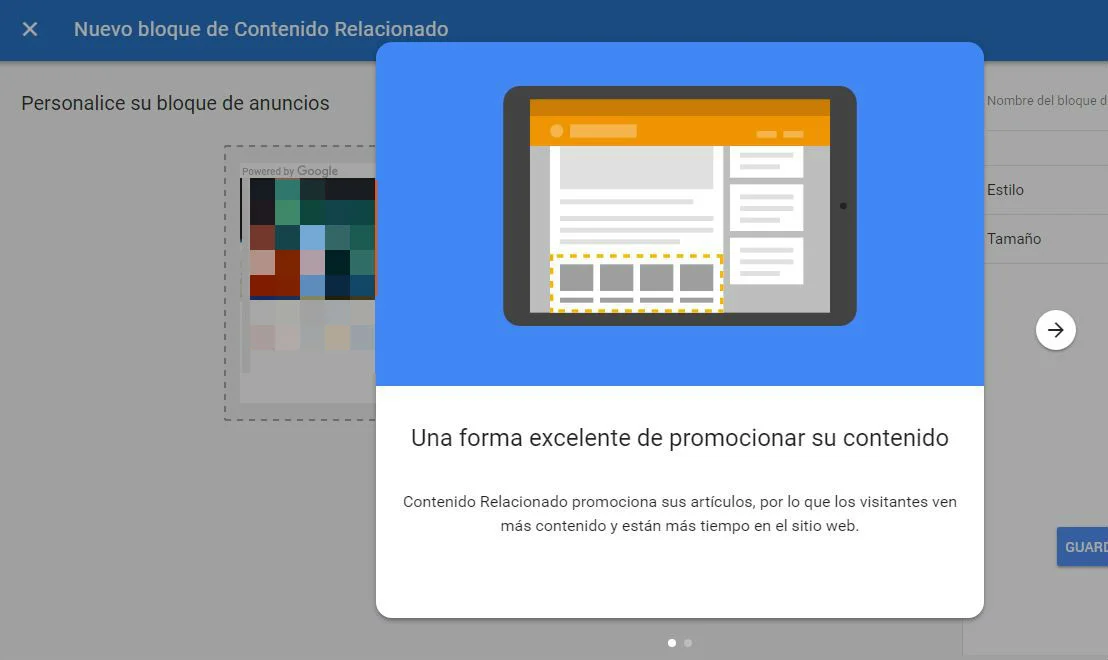Click the Nombre del bloque input field
The height and width of the screenshot is (660, 1108).
(1046, 101)
